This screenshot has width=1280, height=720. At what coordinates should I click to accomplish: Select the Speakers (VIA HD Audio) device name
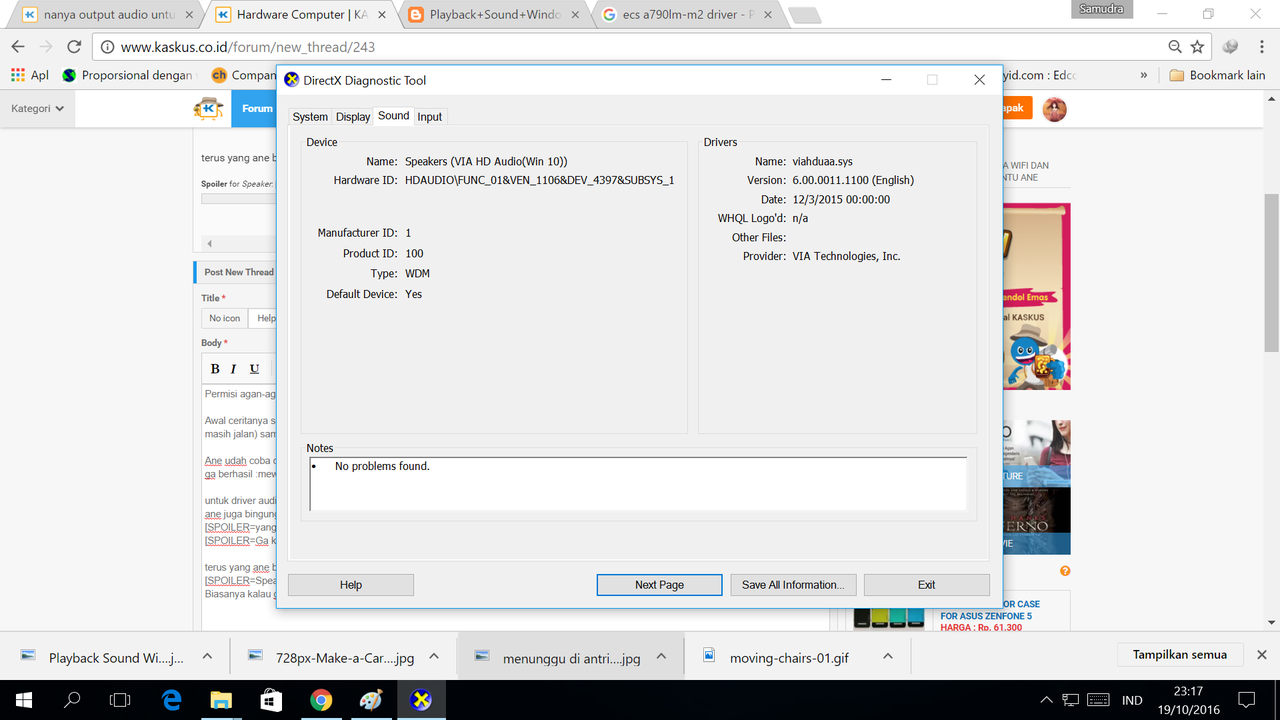click(x=486, y=161)
